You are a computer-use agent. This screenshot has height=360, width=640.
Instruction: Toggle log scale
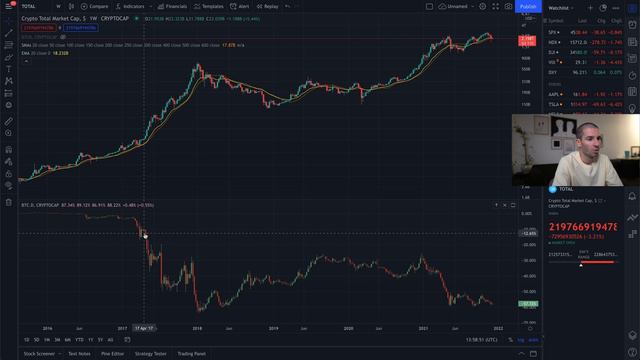tap(521, 340)
